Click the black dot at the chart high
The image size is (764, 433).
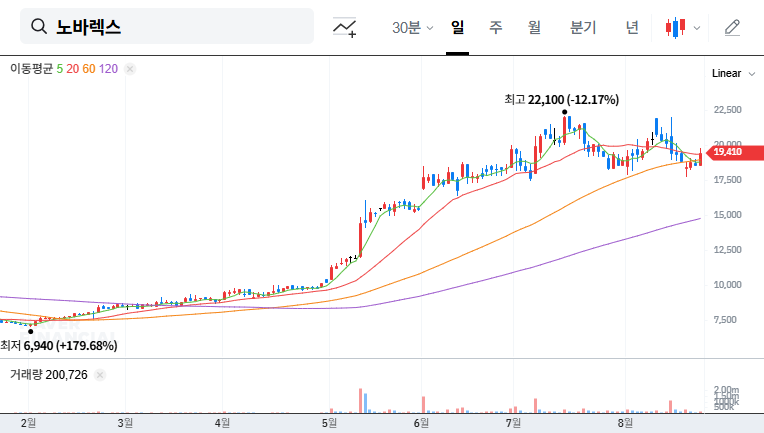coord(564,112)
